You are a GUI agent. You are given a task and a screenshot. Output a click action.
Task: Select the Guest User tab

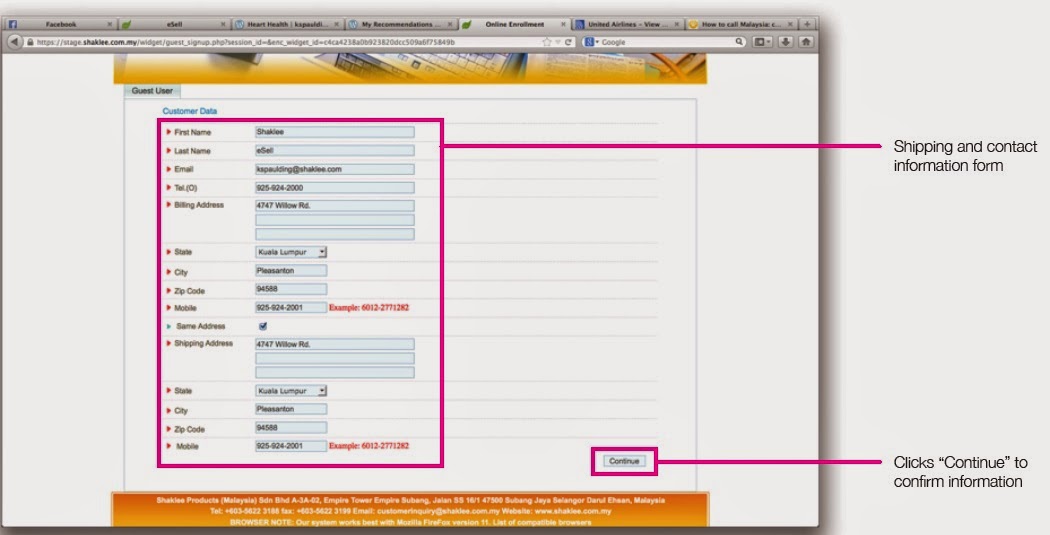152,90
